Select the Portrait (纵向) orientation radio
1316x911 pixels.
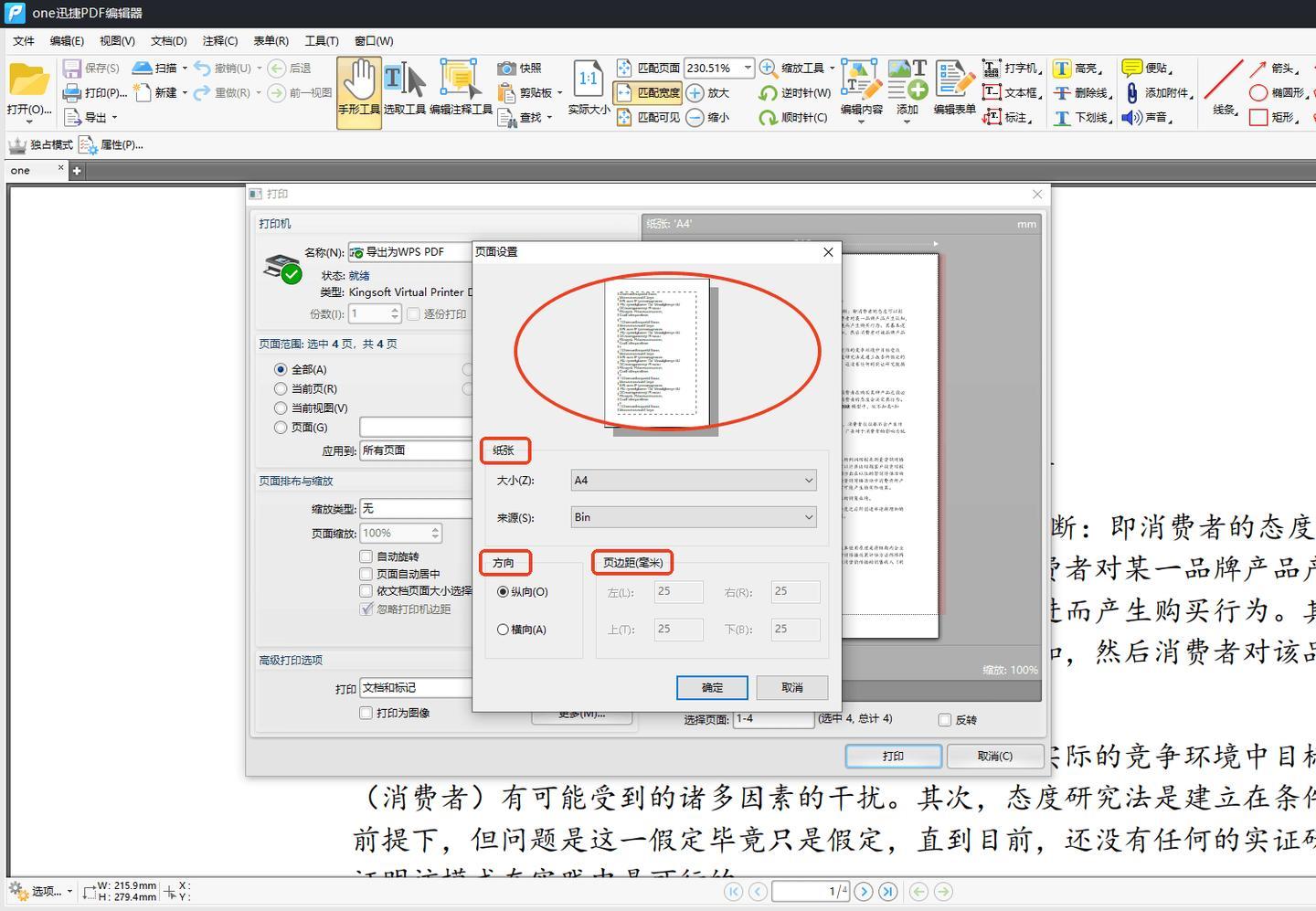tap(503, 592)
